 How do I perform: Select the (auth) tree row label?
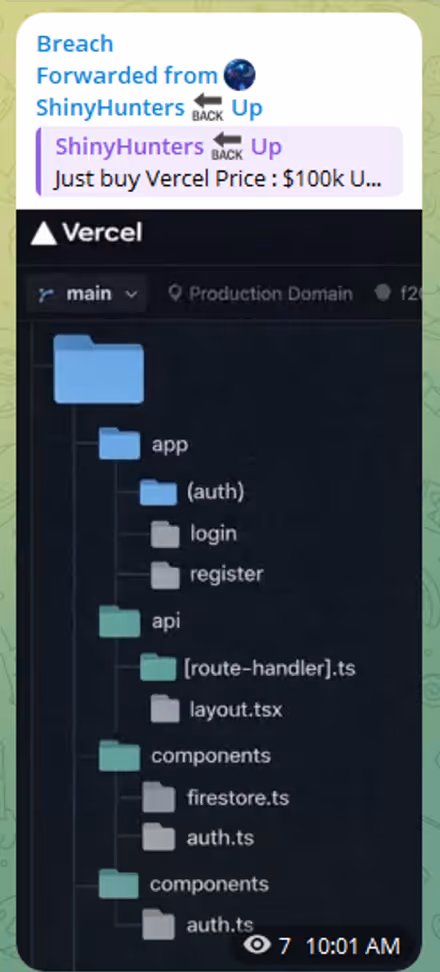(215, 492)
